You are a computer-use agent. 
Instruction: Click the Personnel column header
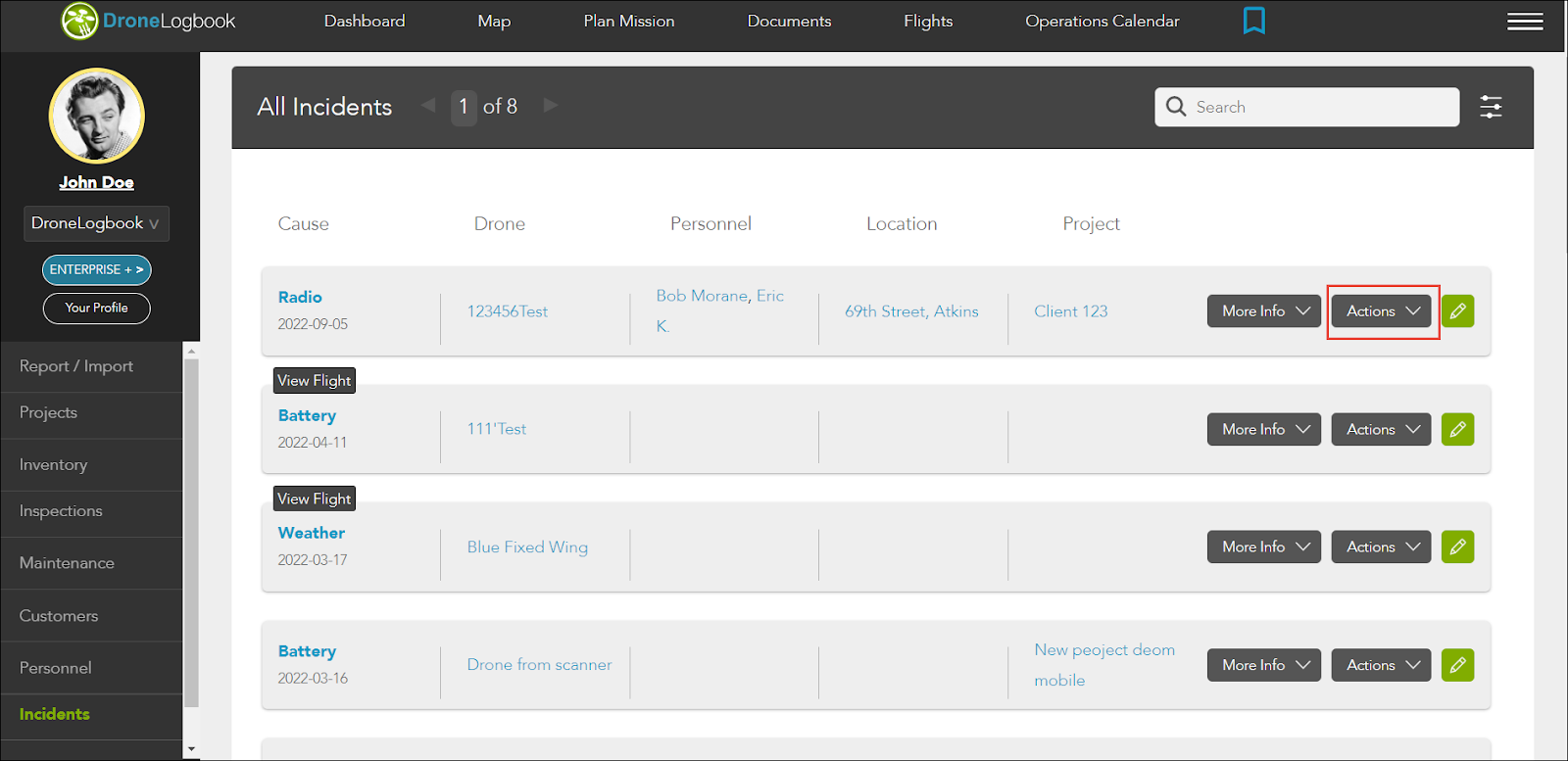coord(711,224)
